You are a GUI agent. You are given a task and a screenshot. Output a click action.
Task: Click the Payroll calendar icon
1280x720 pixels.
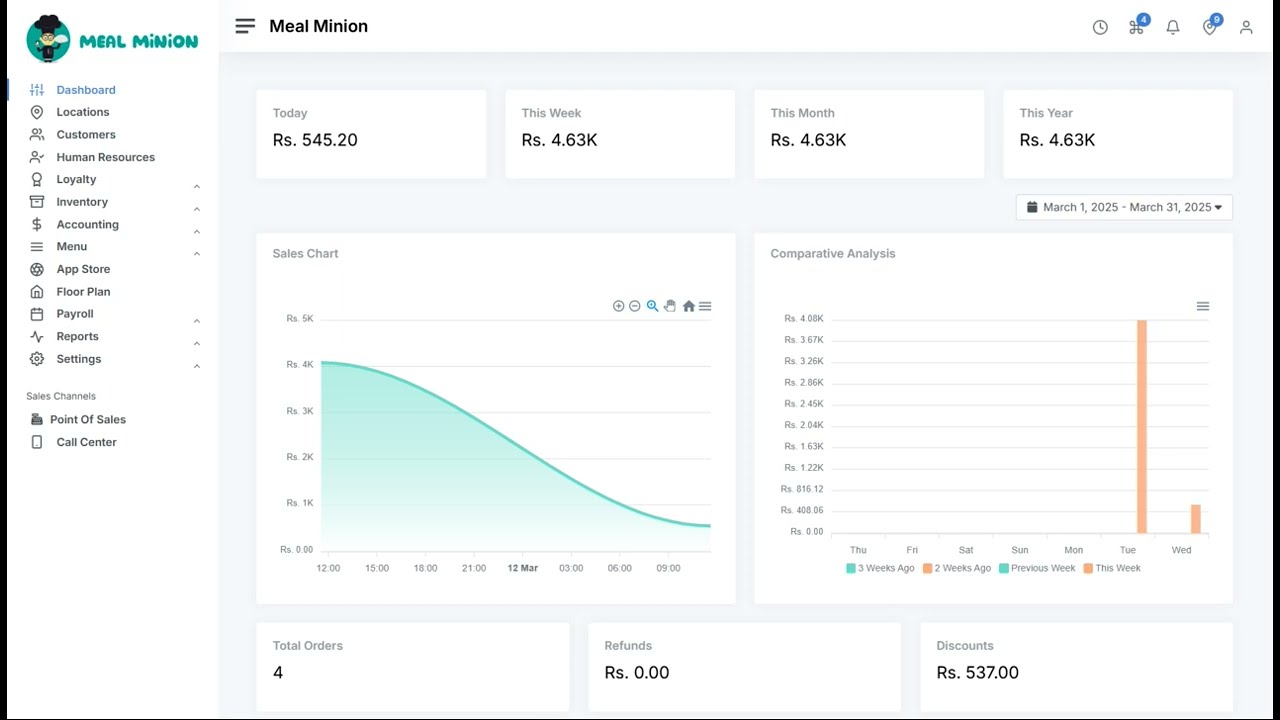(37, 314)
